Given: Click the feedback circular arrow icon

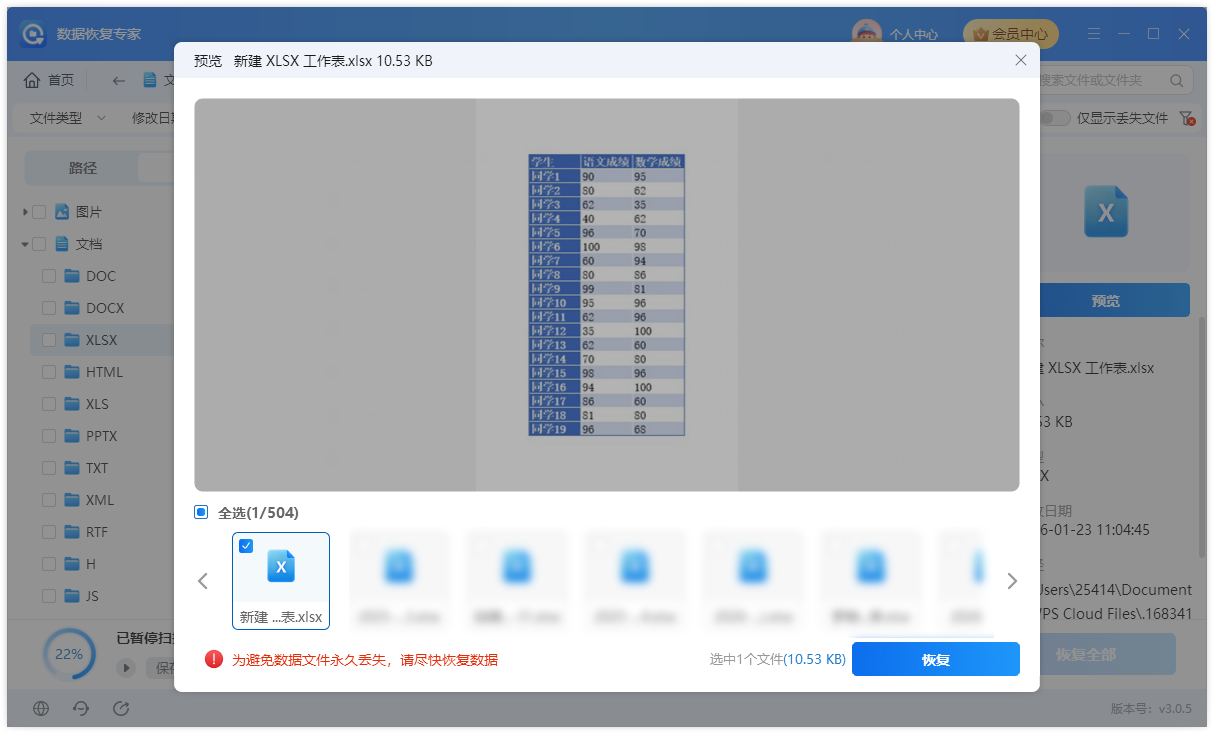Looking at the screenshot, I should click(x=121, y=708).
